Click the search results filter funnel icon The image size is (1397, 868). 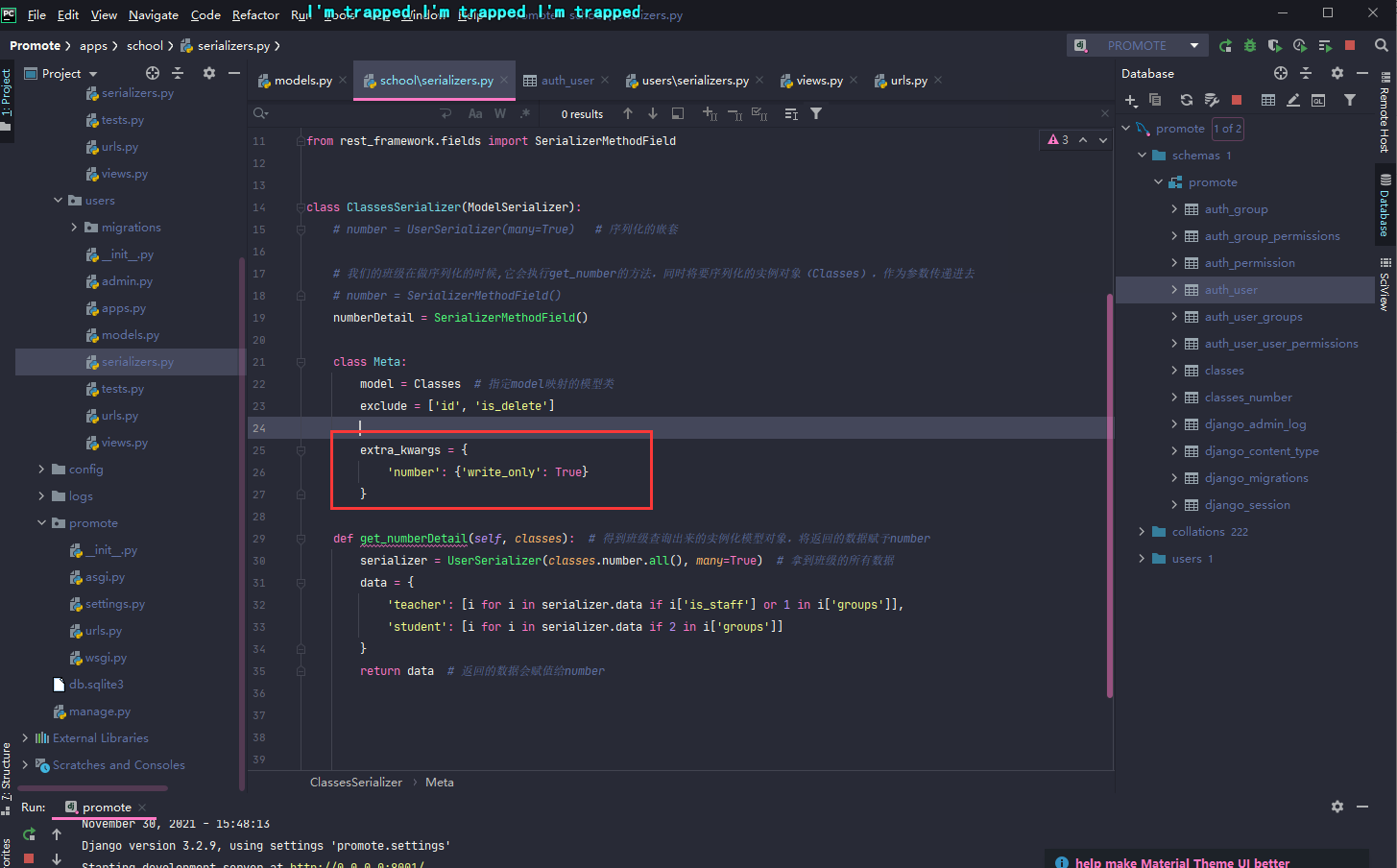[x=816, y=113]
